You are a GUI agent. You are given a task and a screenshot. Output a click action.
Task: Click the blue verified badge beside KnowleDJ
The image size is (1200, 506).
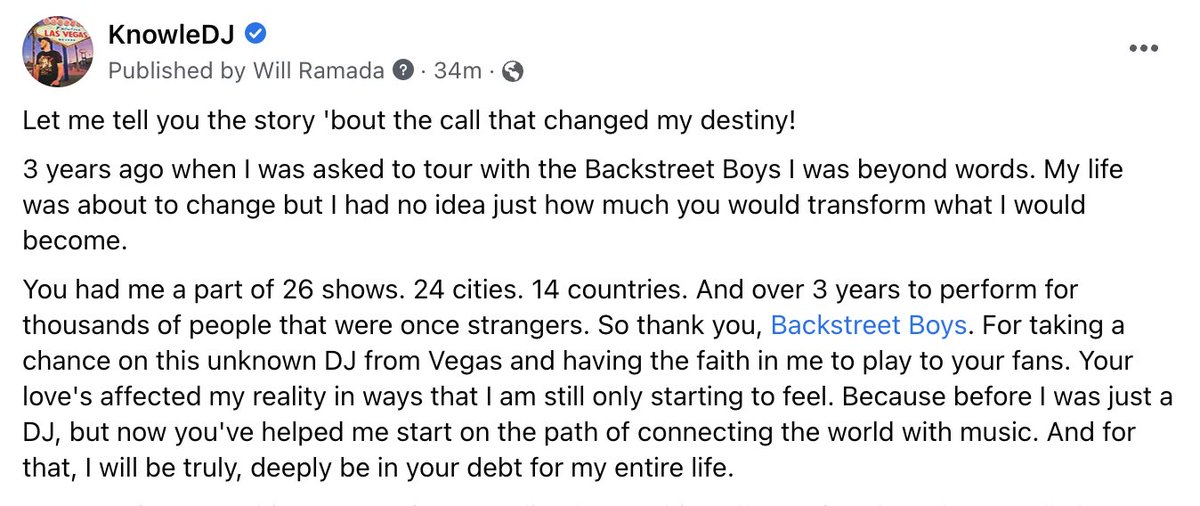[x=255, y=36]
